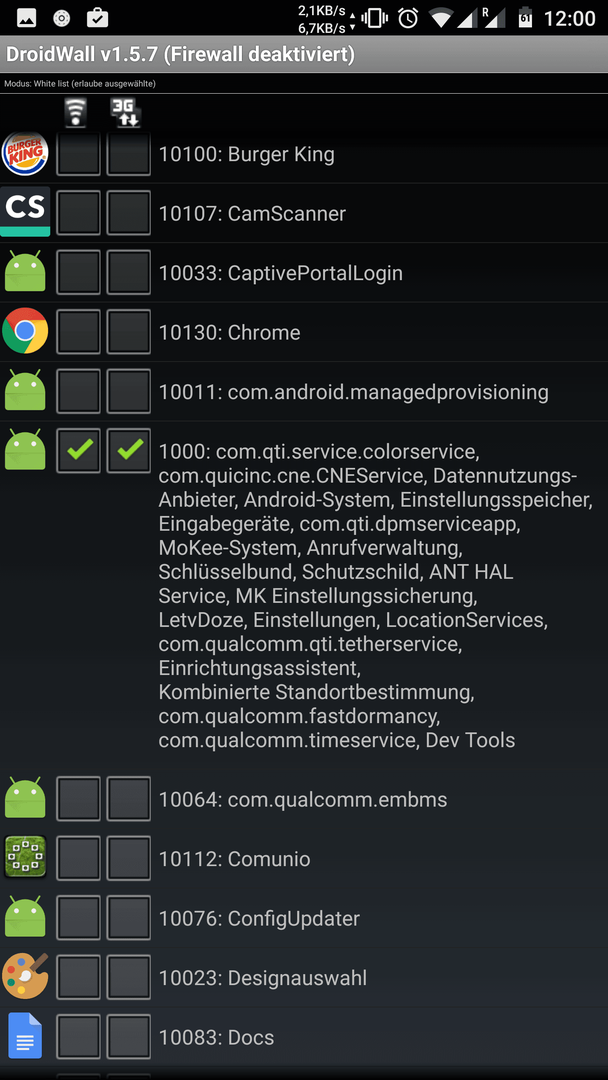Allow Wi-Fi for CamScanner
This screenshot has width=608, height=1080.
(78, 213)
